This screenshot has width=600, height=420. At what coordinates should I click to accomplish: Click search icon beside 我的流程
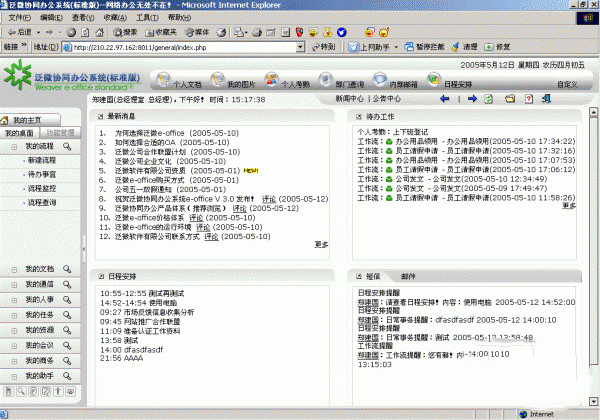[68, 147]
